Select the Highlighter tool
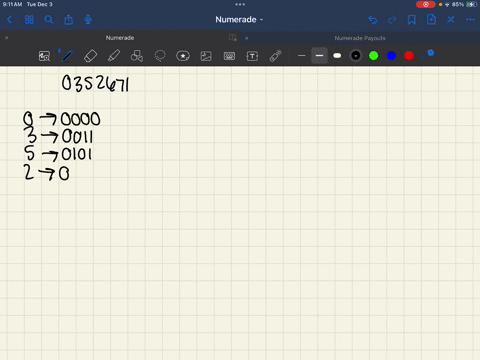The image size is (480, 360). pos(114,56)
